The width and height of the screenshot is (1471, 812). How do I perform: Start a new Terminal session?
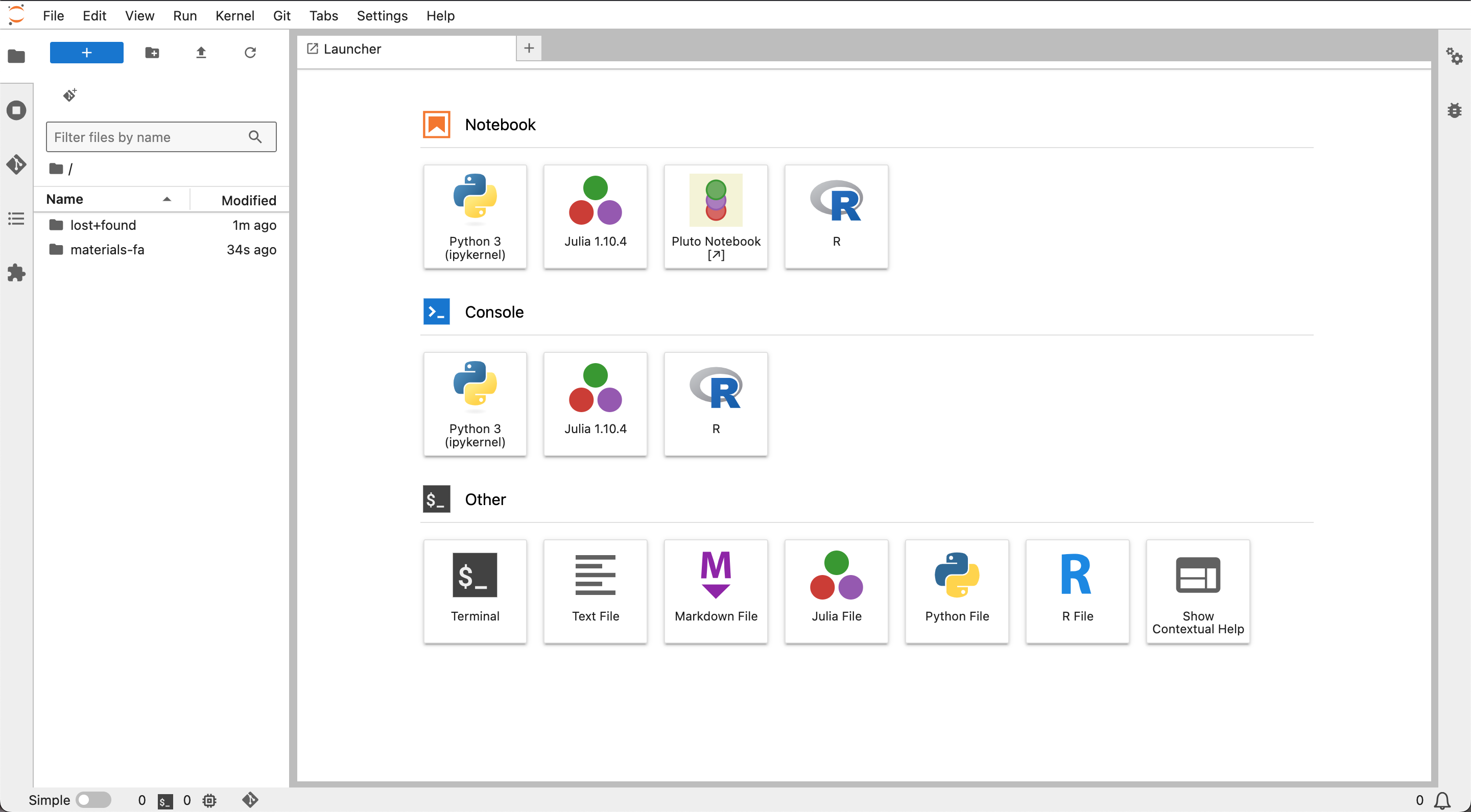point(475,591)
